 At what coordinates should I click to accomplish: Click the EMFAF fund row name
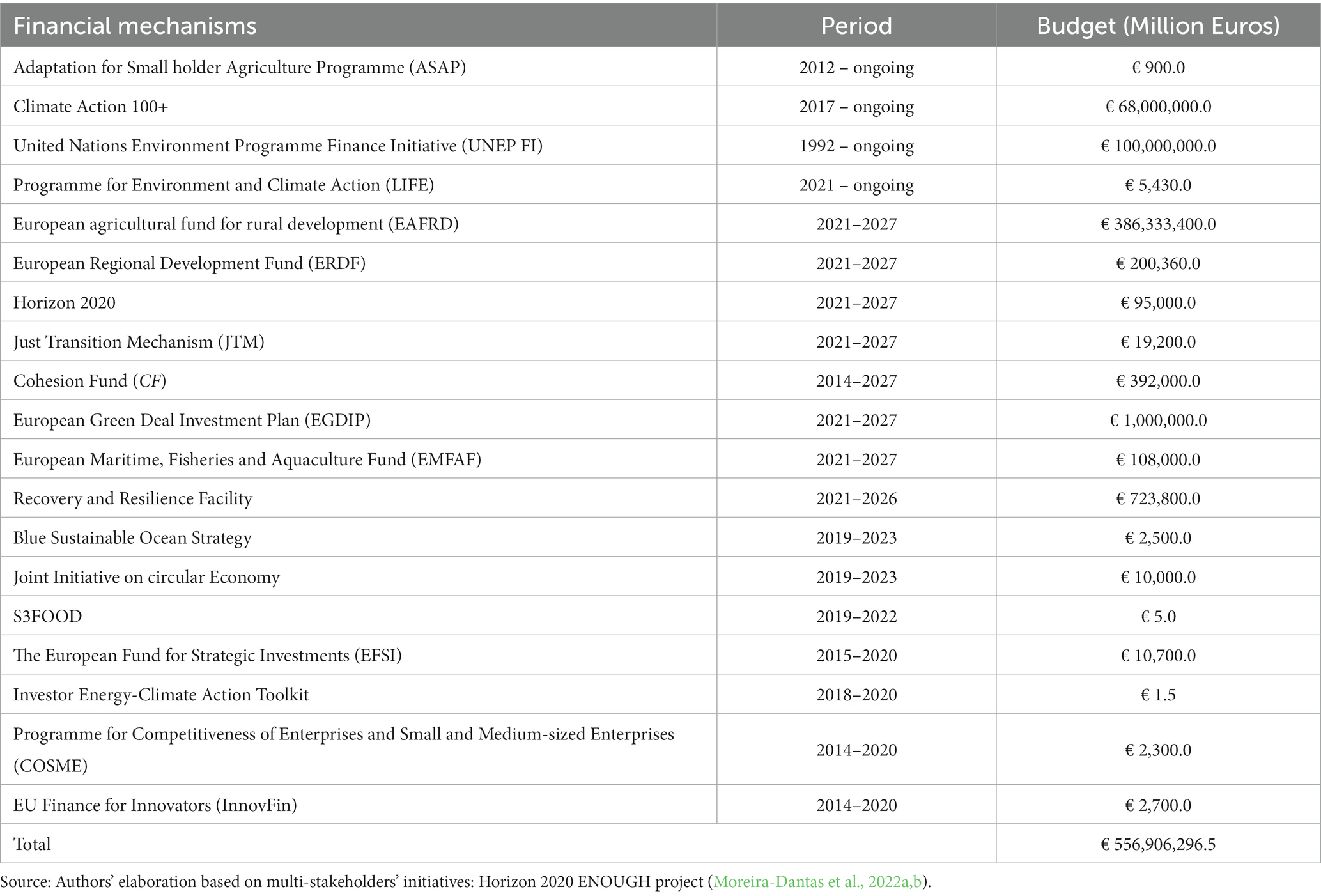coord(247,460)
